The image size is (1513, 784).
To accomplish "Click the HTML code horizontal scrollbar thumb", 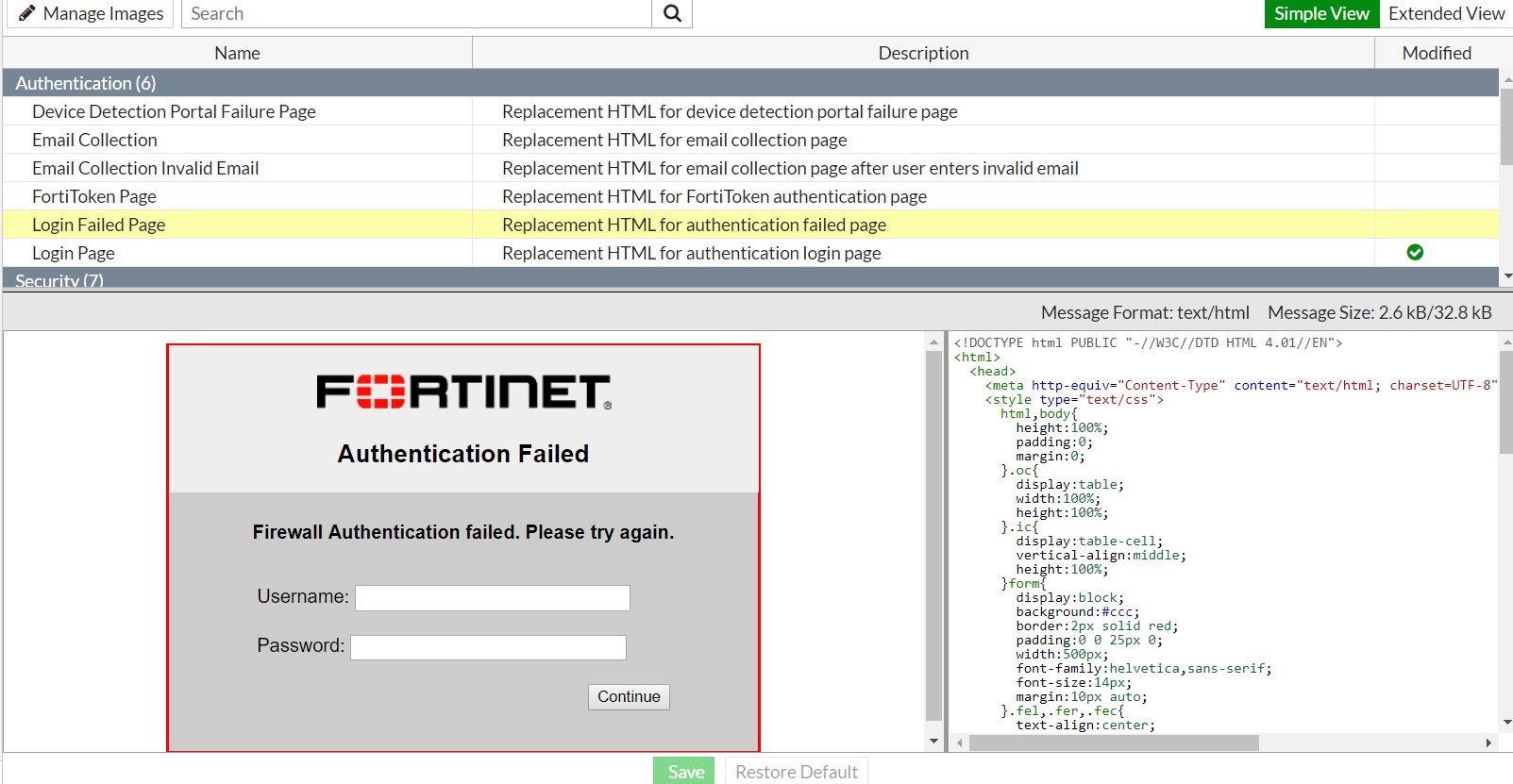I will (1114, 742).
